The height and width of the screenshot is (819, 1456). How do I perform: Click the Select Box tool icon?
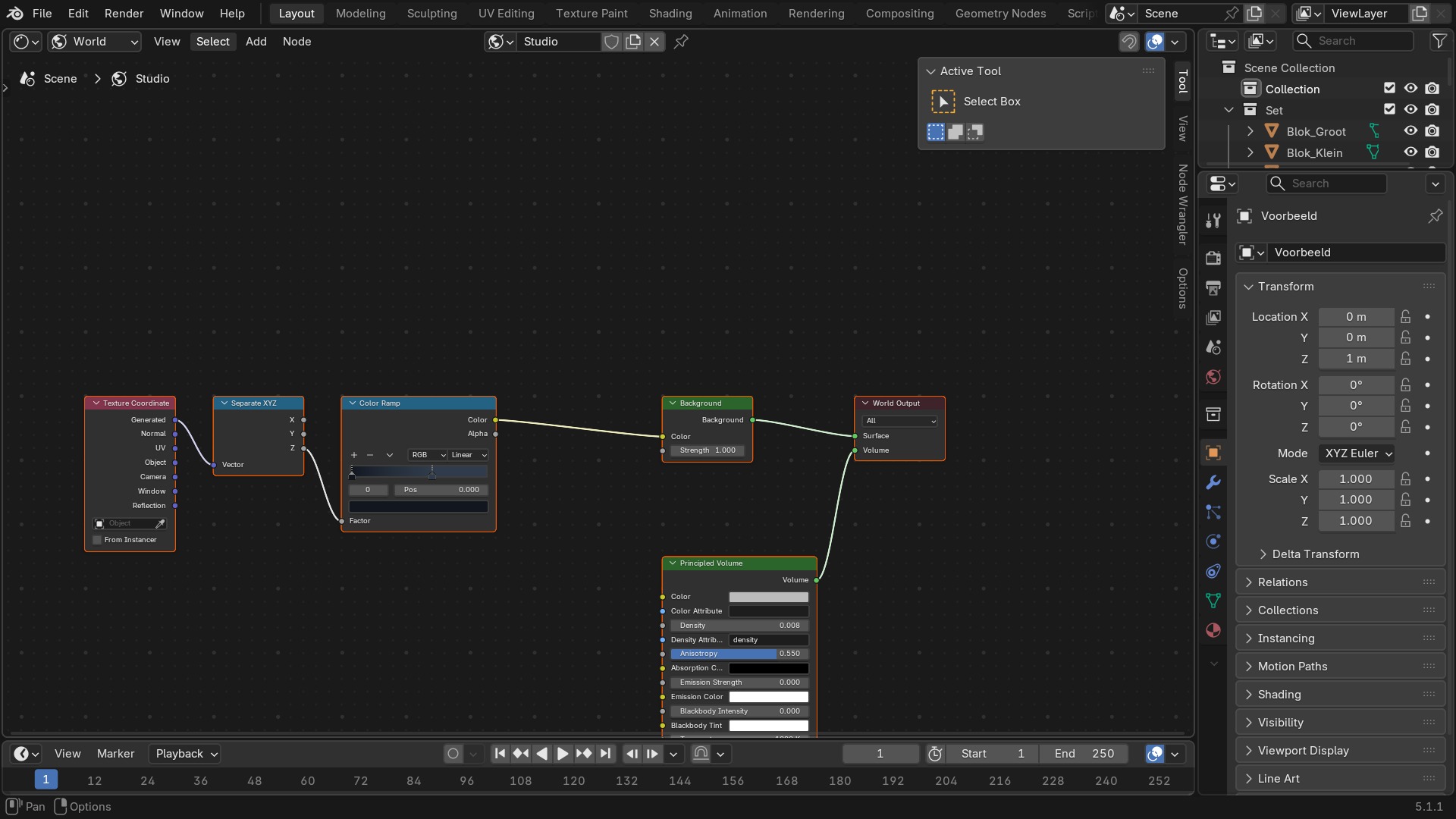[943, 102]
